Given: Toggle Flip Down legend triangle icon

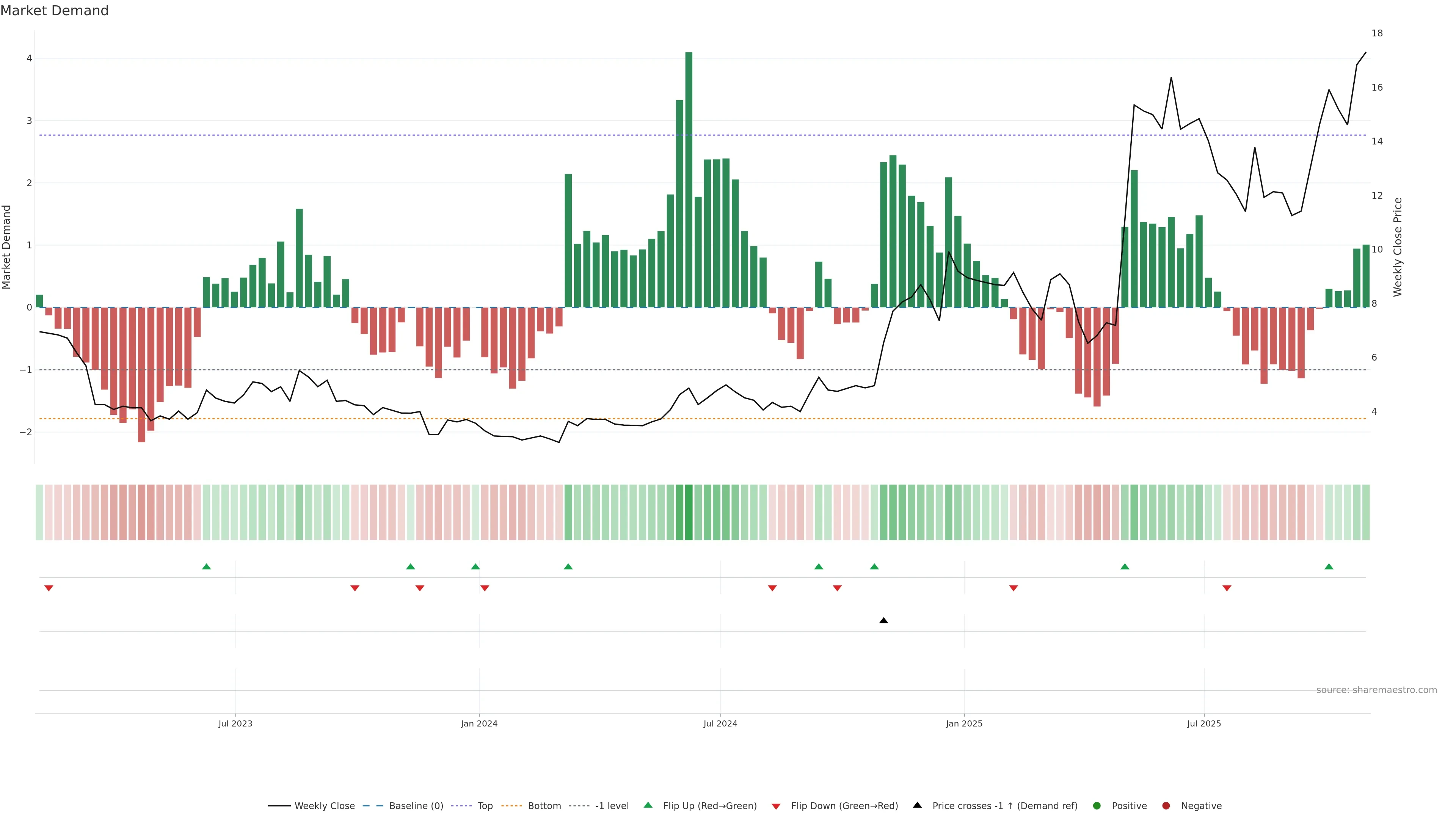Looking at the screenshot, I should [x=776, y=806].
